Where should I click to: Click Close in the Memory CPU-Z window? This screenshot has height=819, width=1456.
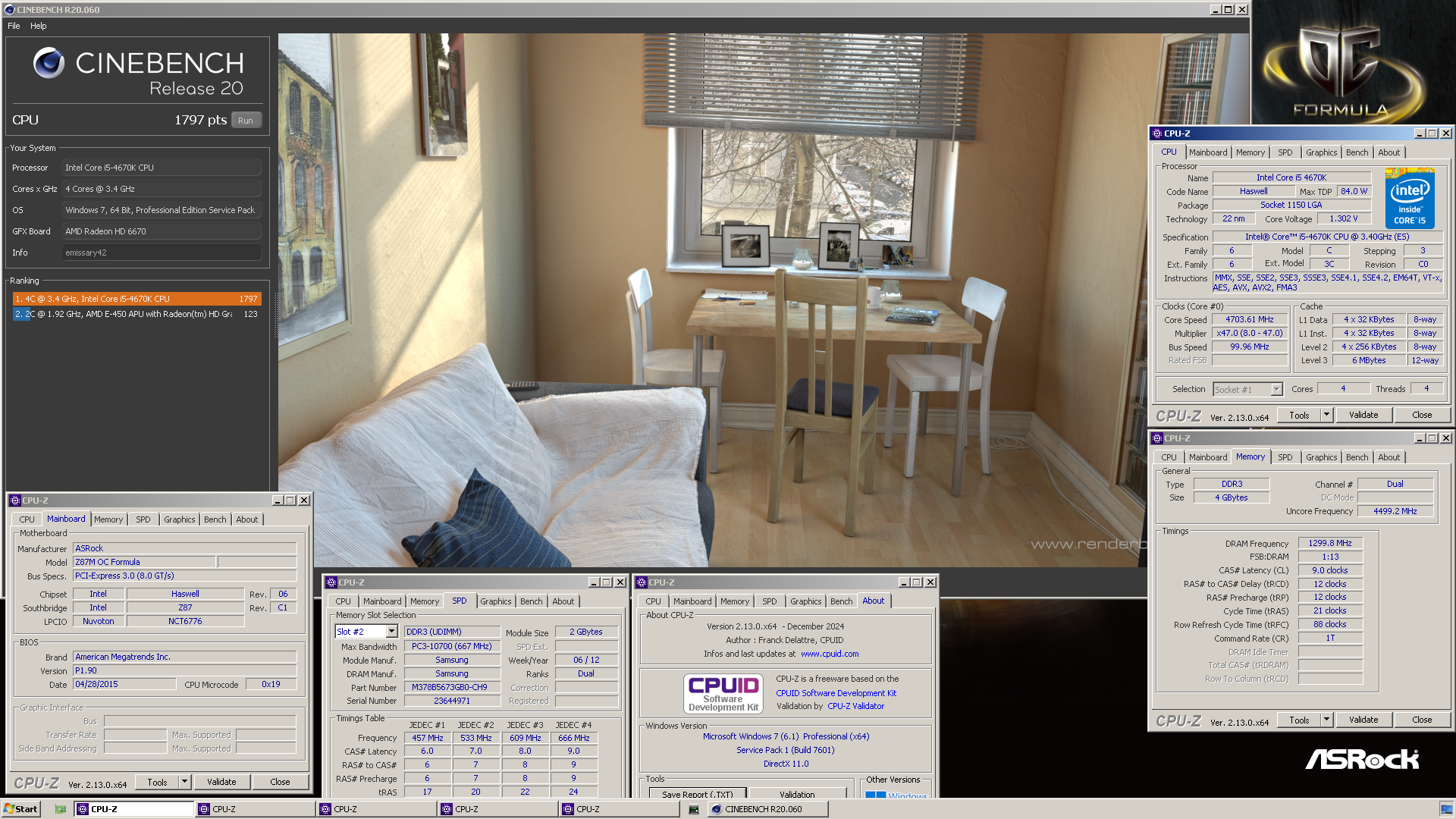[1422, 720]
